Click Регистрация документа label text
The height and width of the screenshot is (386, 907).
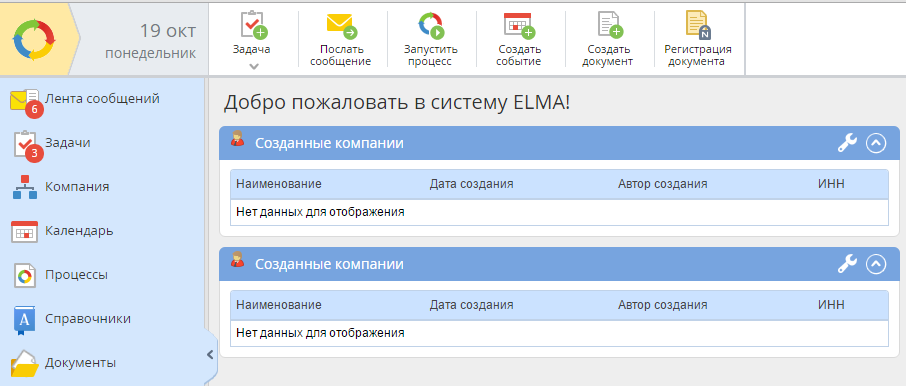[698, 56]
